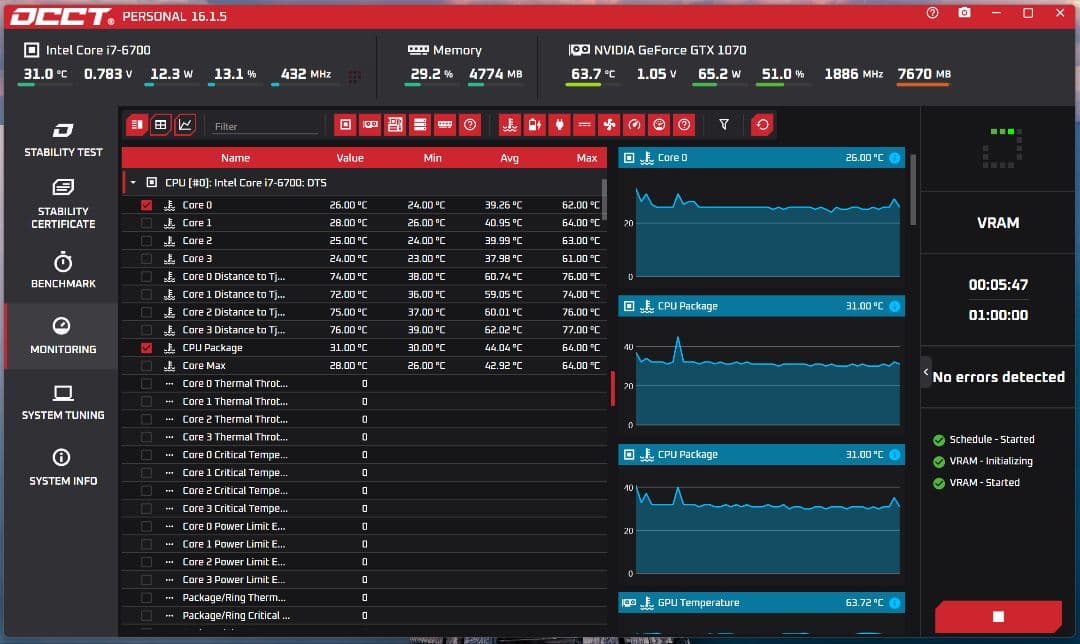Viewport: 1080px width, 644px height.
Task: Click the sensor table vertical scrollbar
Action: pos(604,200)
